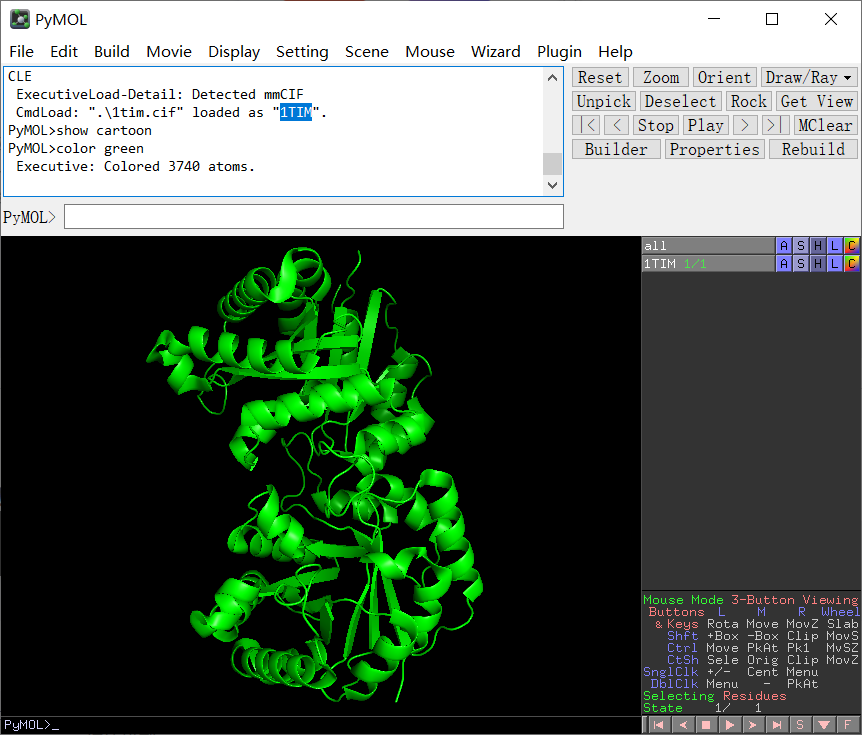The height and width of the screenshot is (735, 862).
Task: Open Hide menu for 'all' object
Action: (818, 246)
